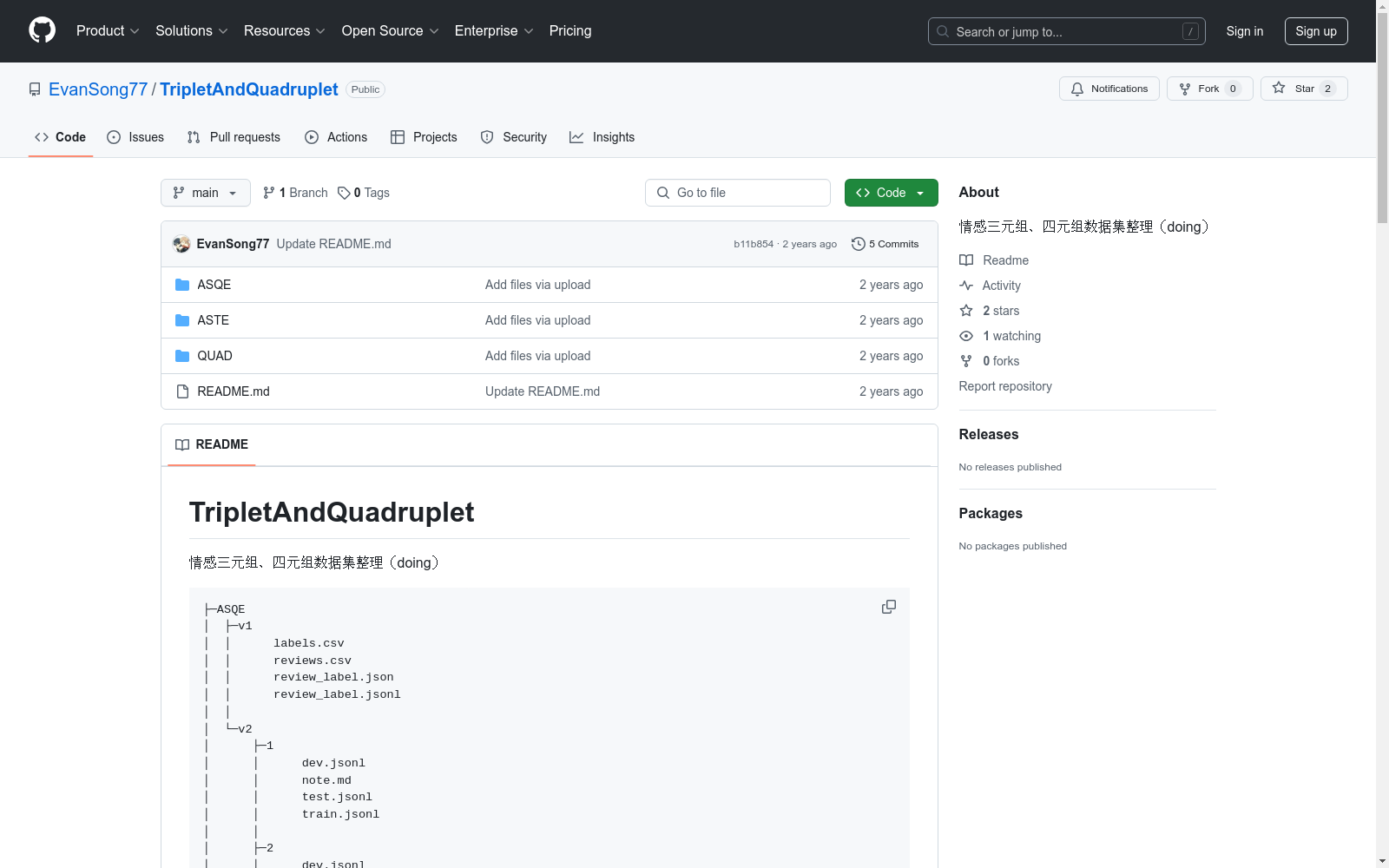View commit history via 5 Commits
Viewport: 1389px width, 868px height.
tap(885, 244)
